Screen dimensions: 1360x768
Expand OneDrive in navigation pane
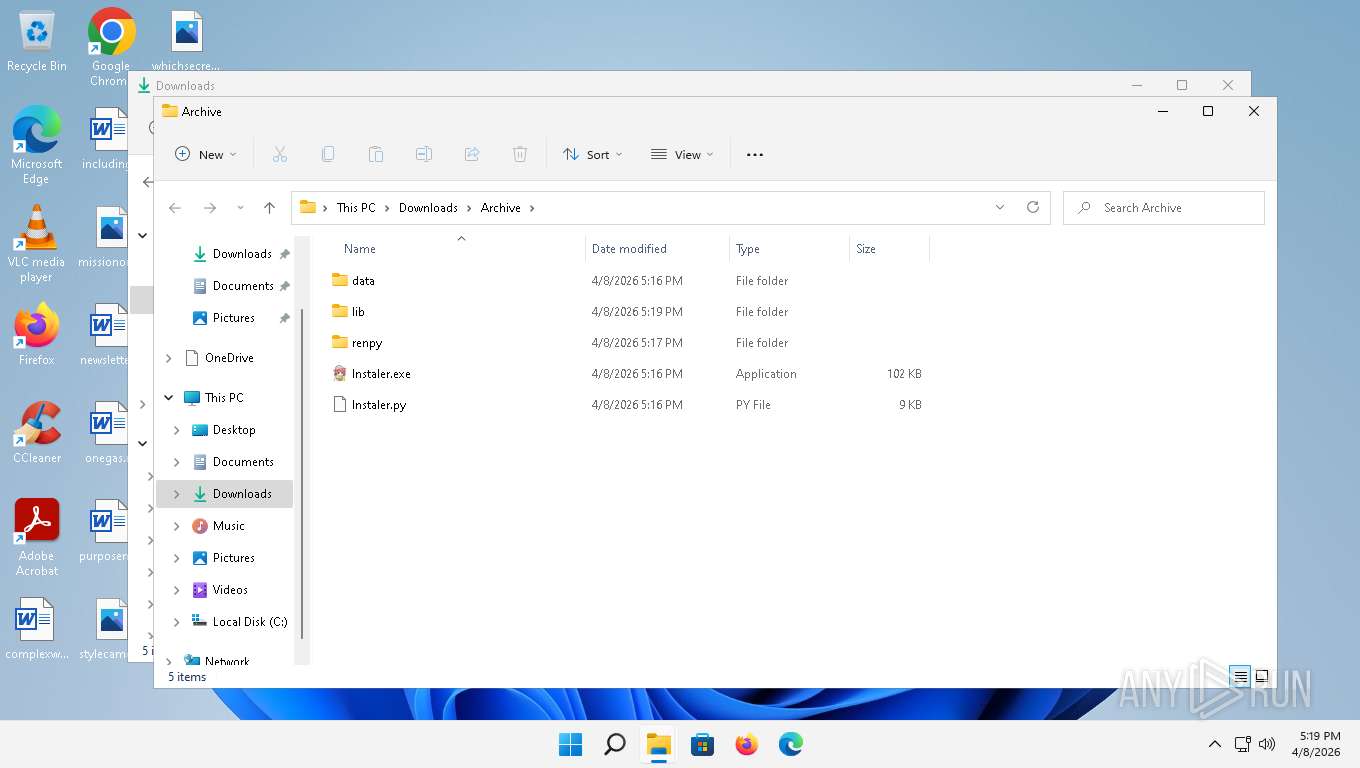(x=169, y=358)
